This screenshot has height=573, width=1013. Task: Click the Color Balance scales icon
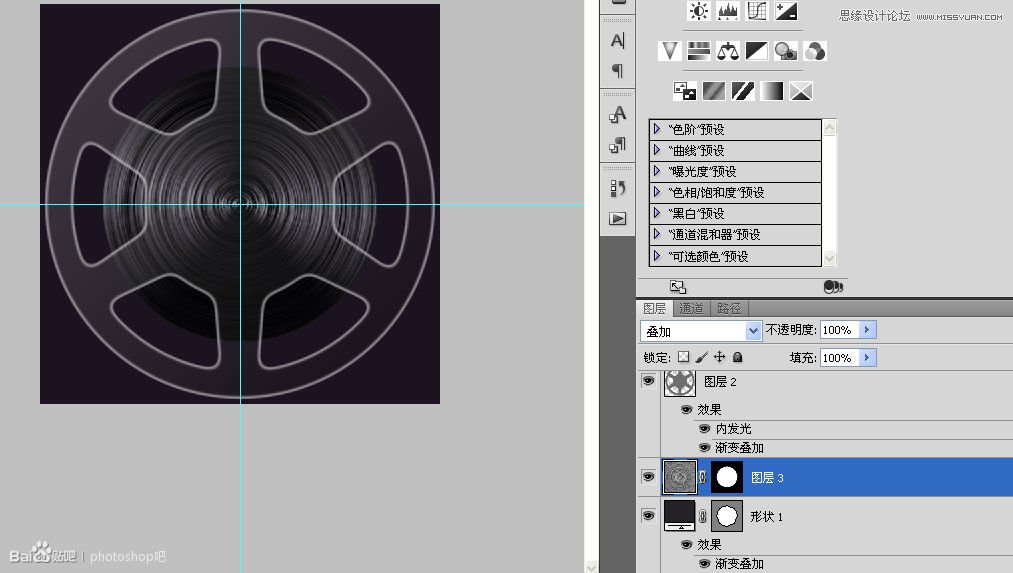727,50
